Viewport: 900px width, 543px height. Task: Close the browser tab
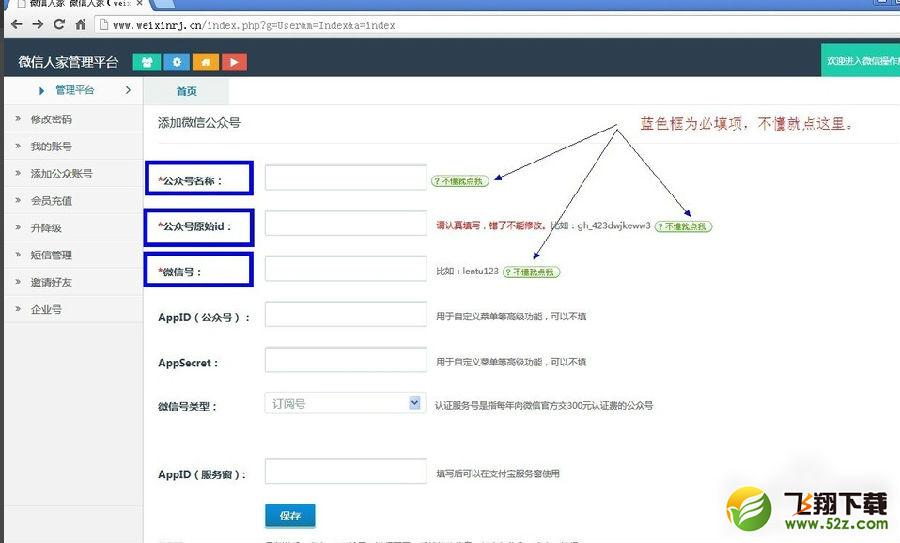[x=139, y=3]
